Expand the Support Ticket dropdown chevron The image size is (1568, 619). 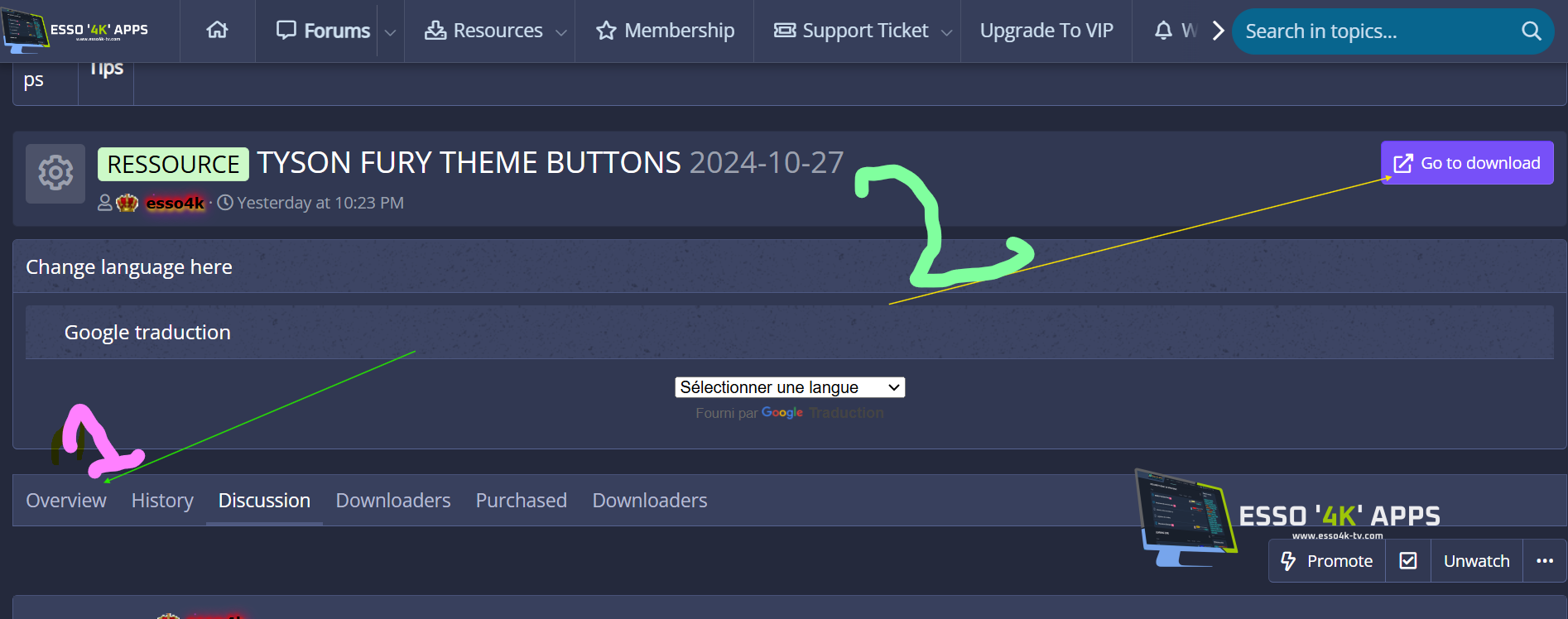coord(946,32)
